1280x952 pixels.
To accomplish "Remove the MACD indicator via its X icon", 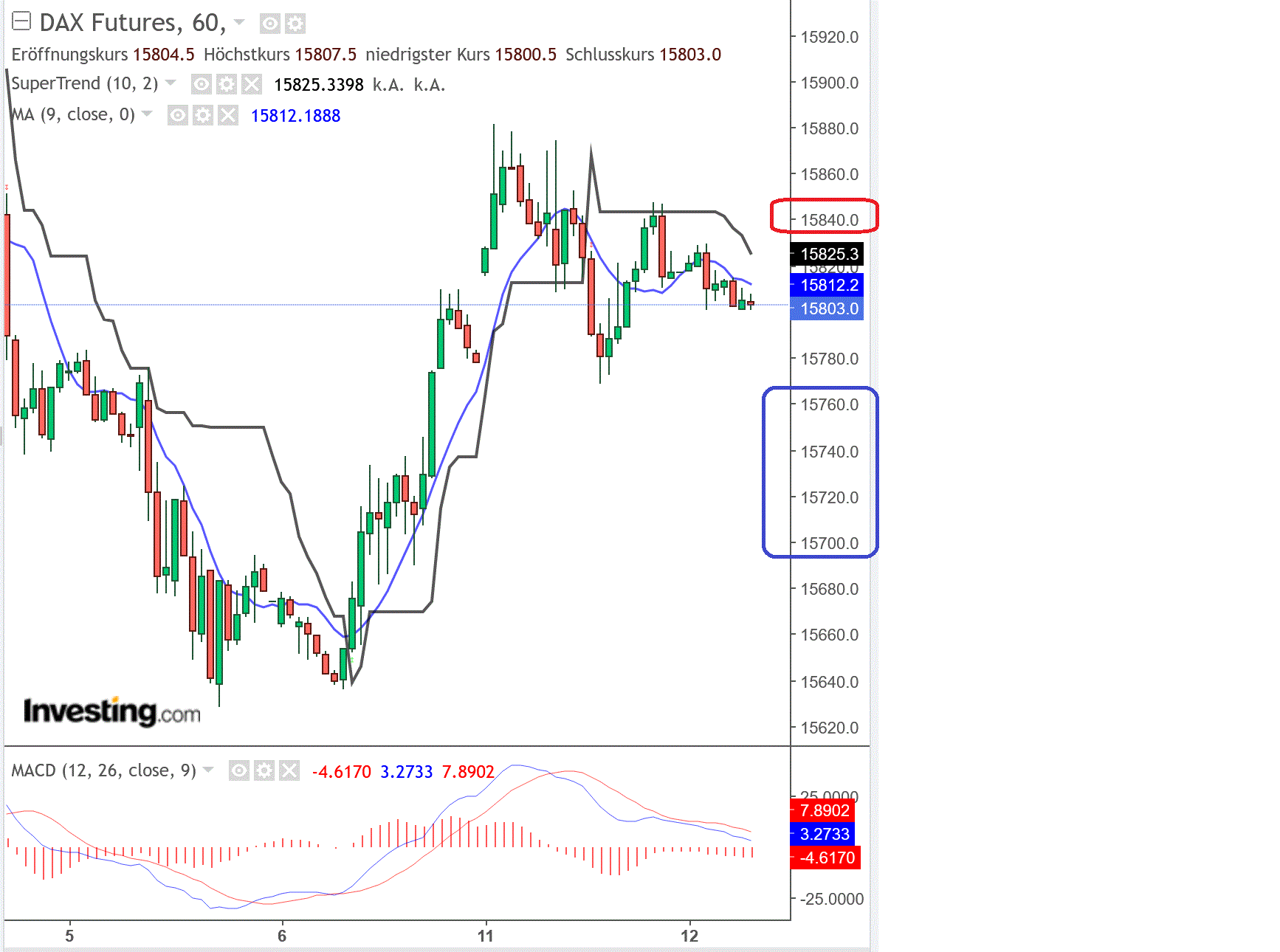I will 289,772.
